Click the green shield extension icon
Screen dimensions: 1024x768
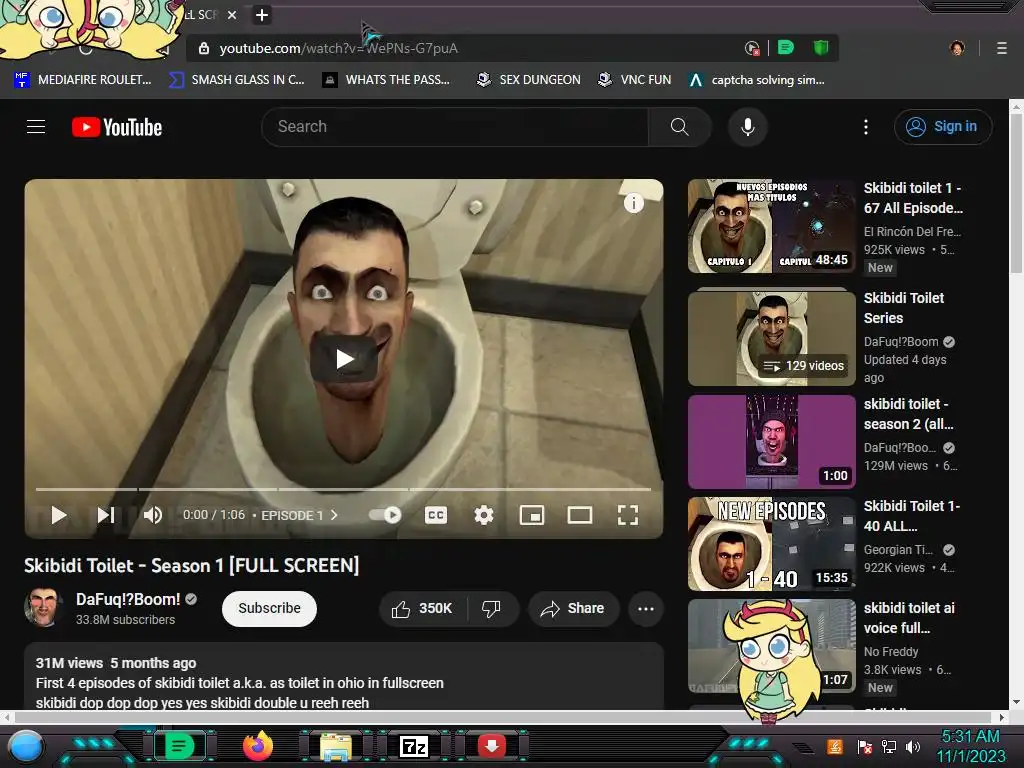click(820, 48)
